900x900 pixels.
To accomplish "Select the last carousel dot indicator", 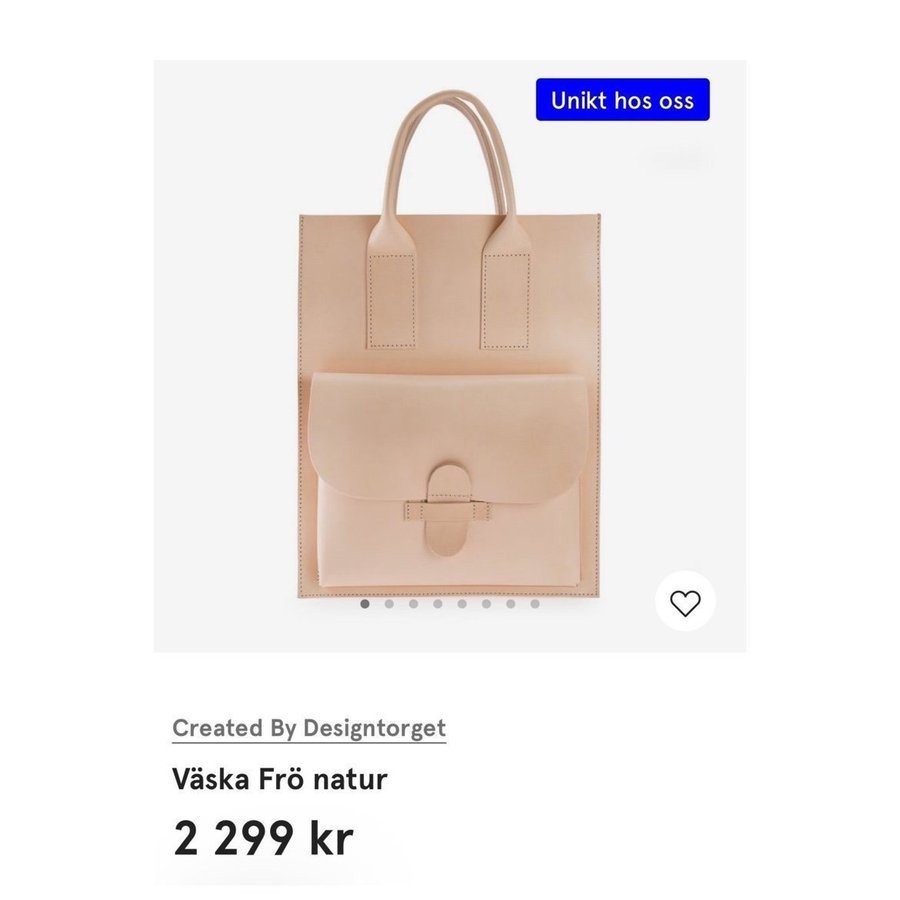I will pos(535,604).
